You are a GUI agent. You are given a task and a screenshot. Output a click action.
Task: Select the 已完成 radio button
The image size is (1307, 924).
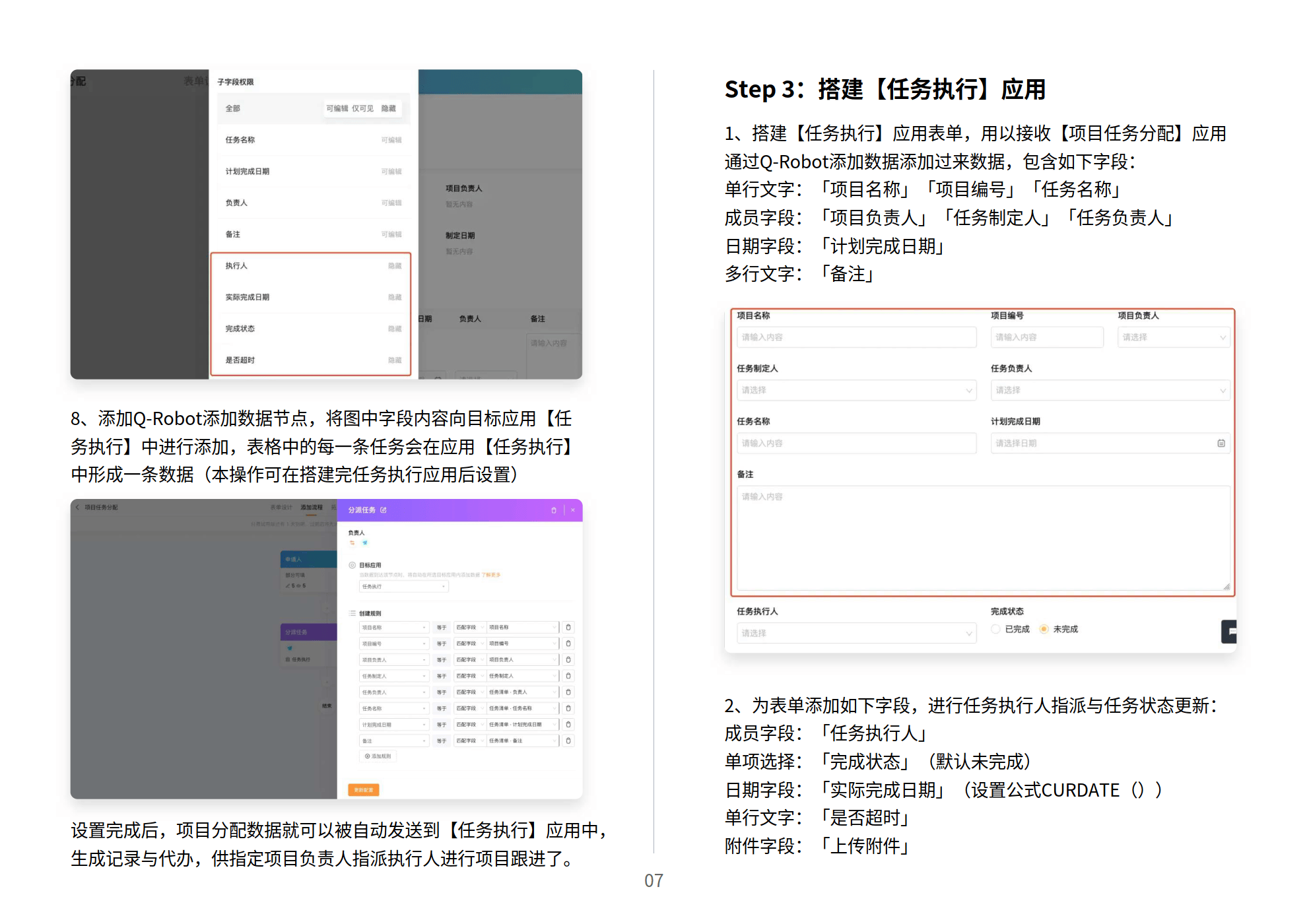(995, 629)
